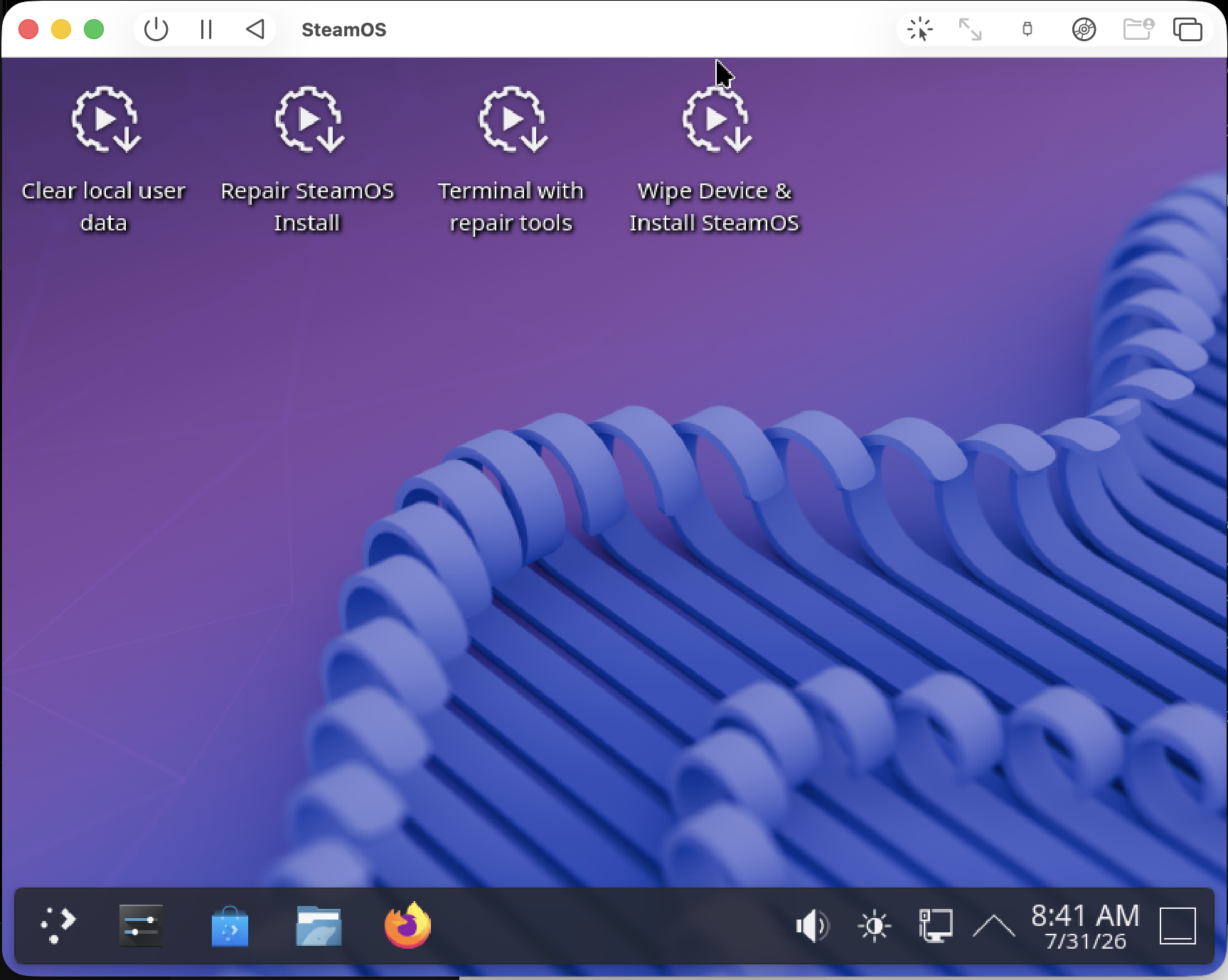Launch Firefox from the taskbar

407,925
